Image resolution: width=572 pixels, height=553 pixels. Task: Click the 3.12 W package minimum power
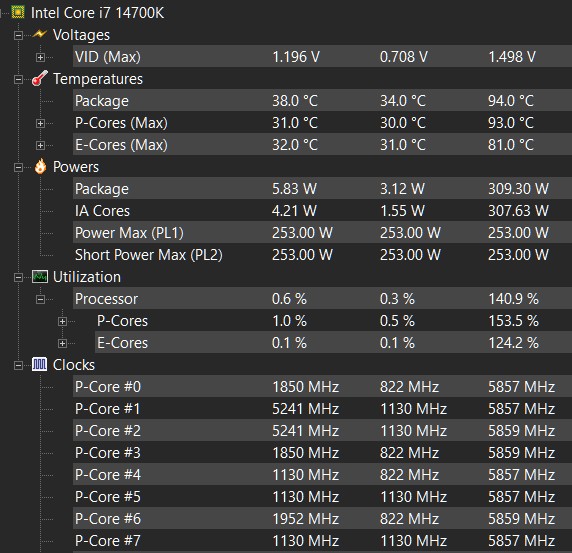(x=402, y=189)
